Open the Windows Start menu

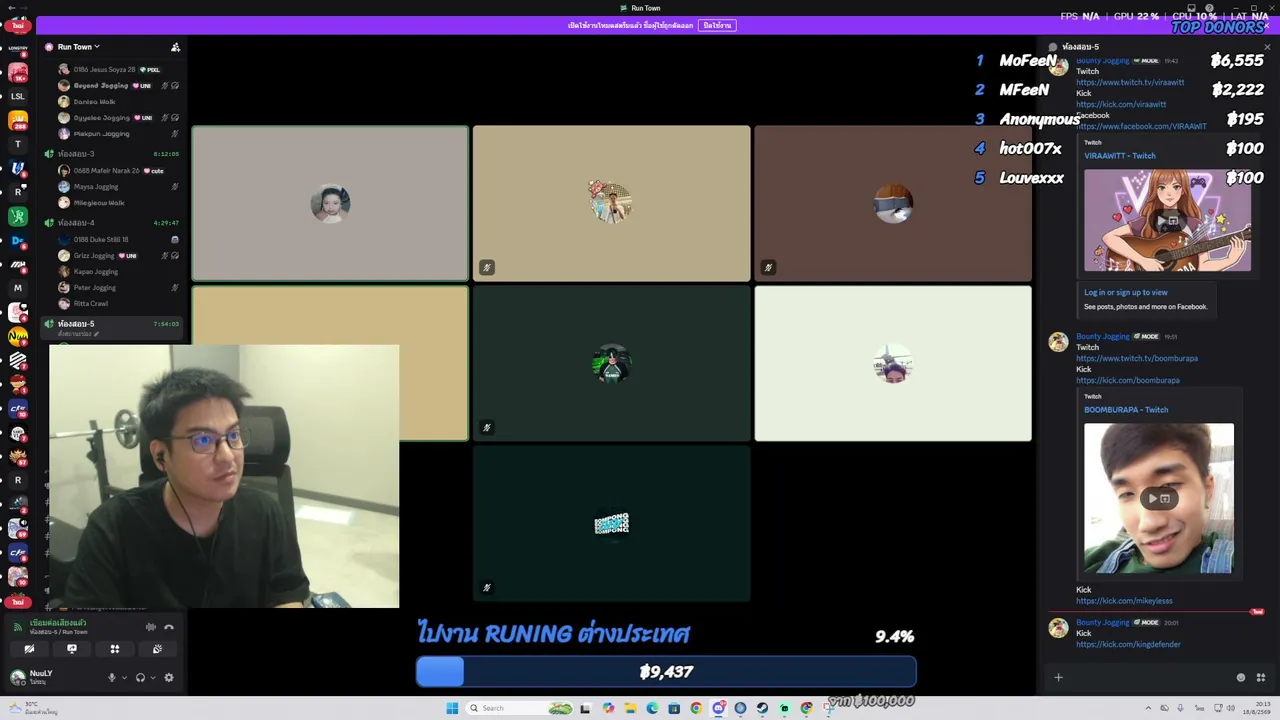coord(452,708)
